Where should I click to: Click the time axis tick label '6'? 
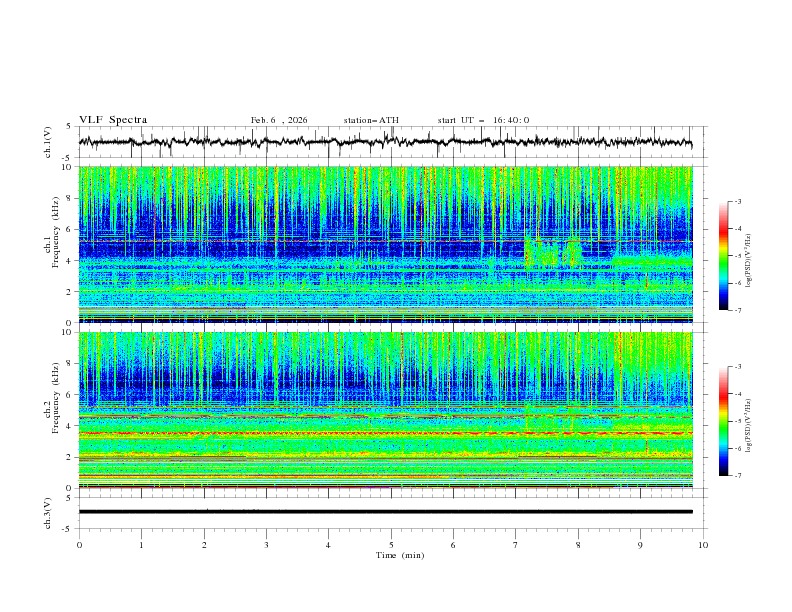click(453, 545)
